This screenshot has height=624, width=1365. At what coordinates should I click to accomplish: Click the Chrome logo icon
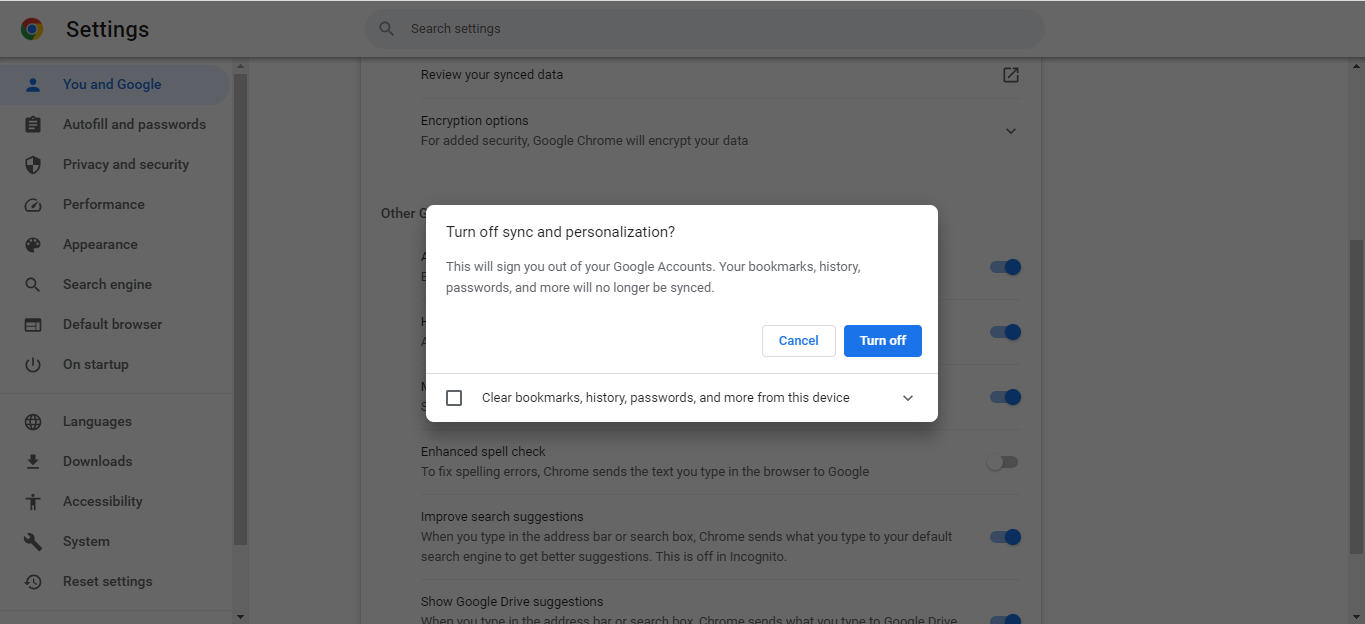pyautogui.click(x=32, y=29)
